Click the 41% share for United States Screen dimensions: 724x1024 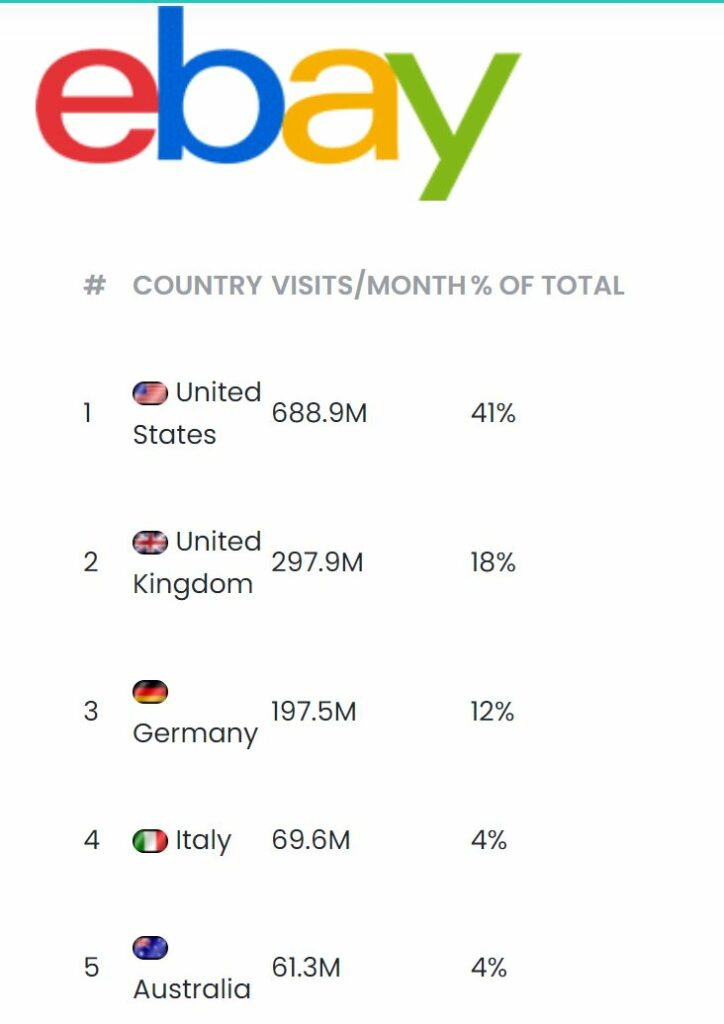click(x=494, y=413)
